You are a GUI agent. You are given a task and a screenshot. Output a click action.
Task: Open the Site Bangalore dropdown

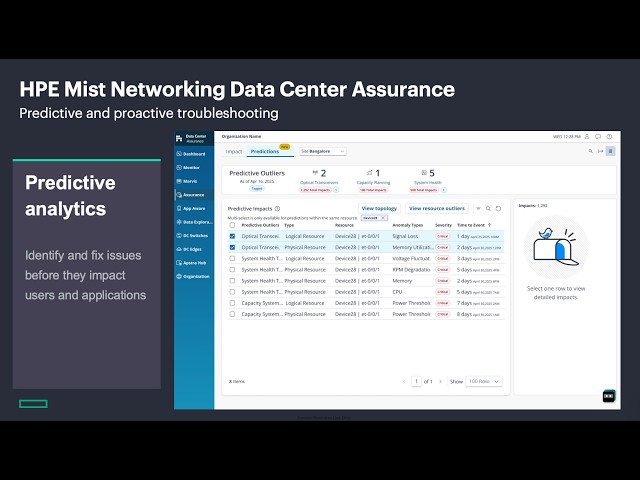[322, 151]
